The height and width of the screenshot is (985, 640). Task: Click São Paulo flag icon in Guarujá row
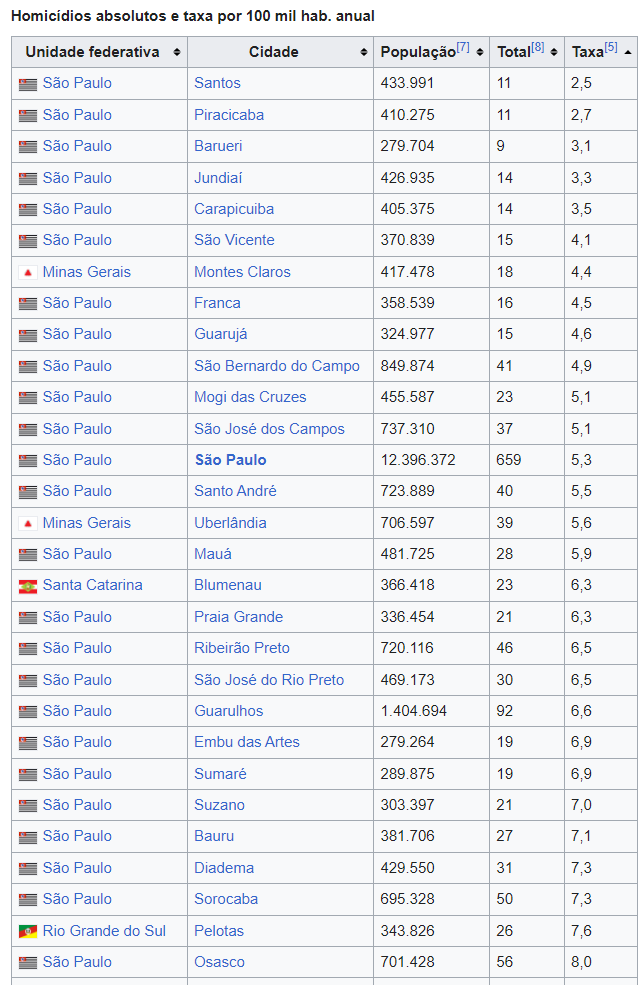pyautogui.click(x=28, y=335)
